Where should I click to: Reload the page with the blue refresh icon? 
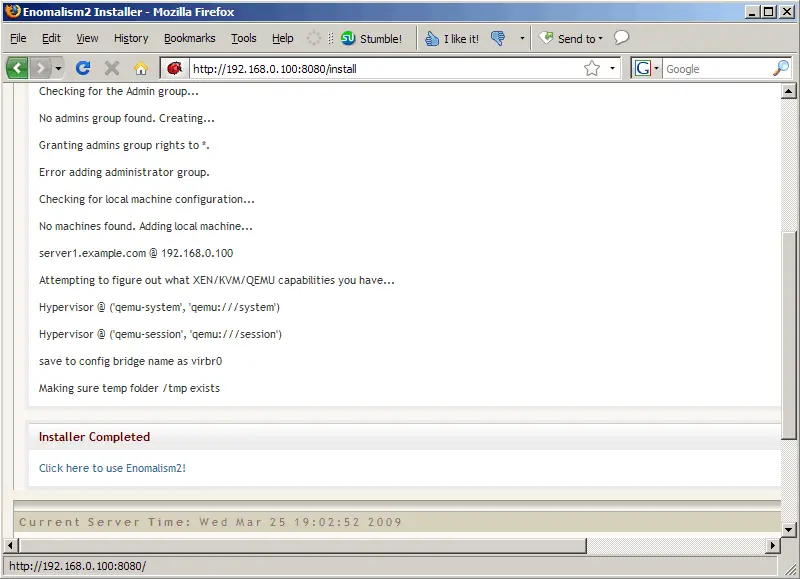pyautogui.click(x=83, y=68)
